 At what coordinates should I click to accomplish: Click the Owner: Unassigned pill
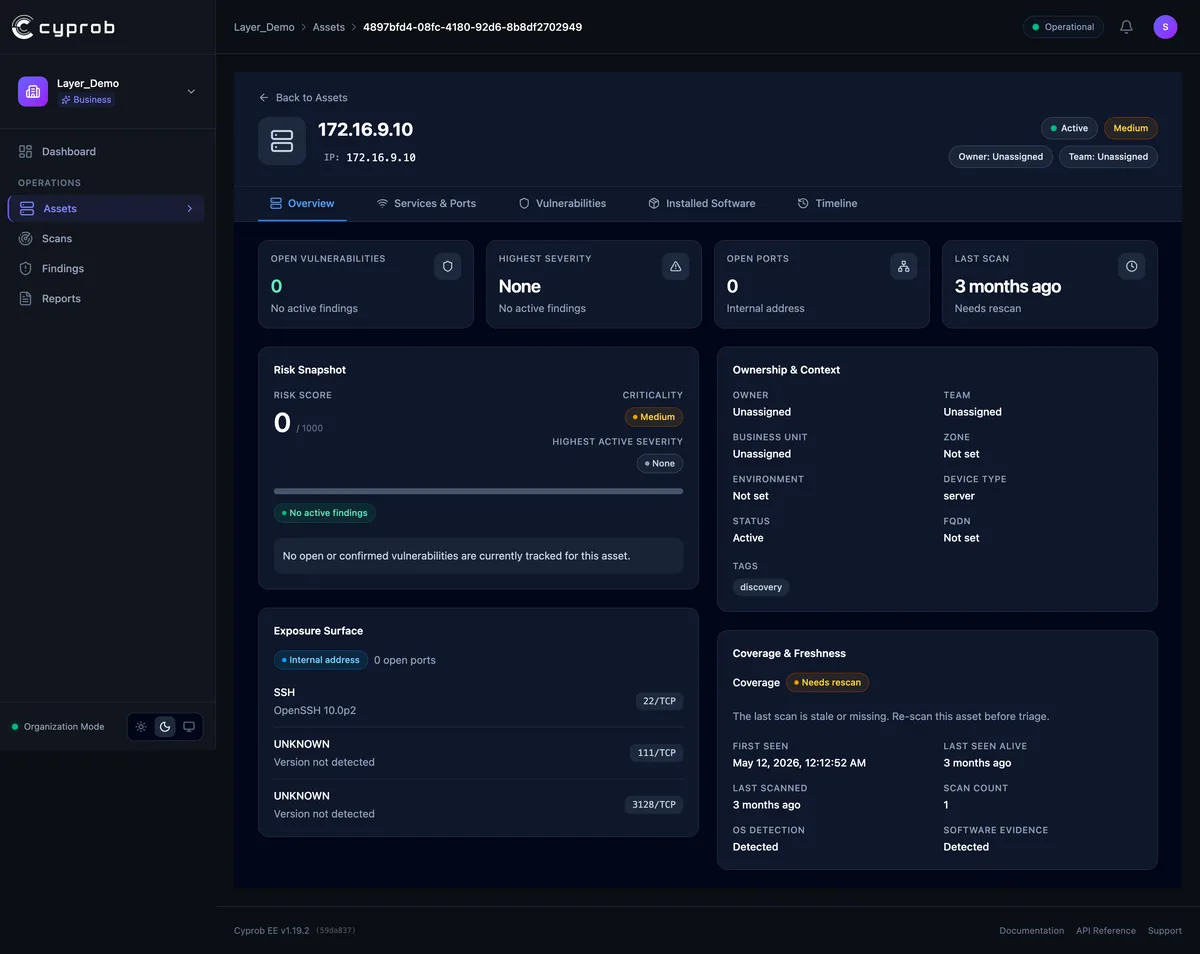pyautogui.click(x=1000, y=156)
